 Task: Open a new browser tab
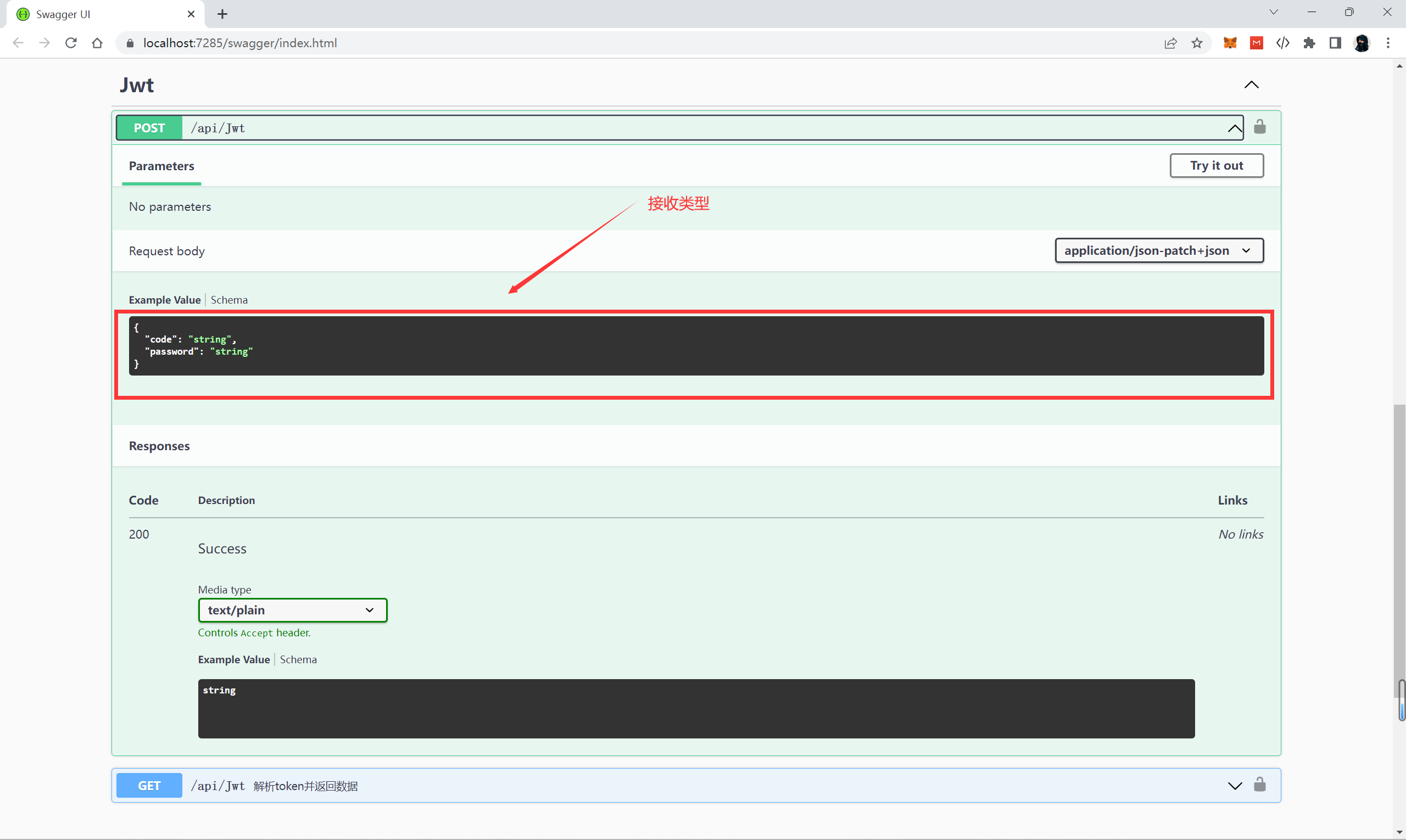(222, 14)
